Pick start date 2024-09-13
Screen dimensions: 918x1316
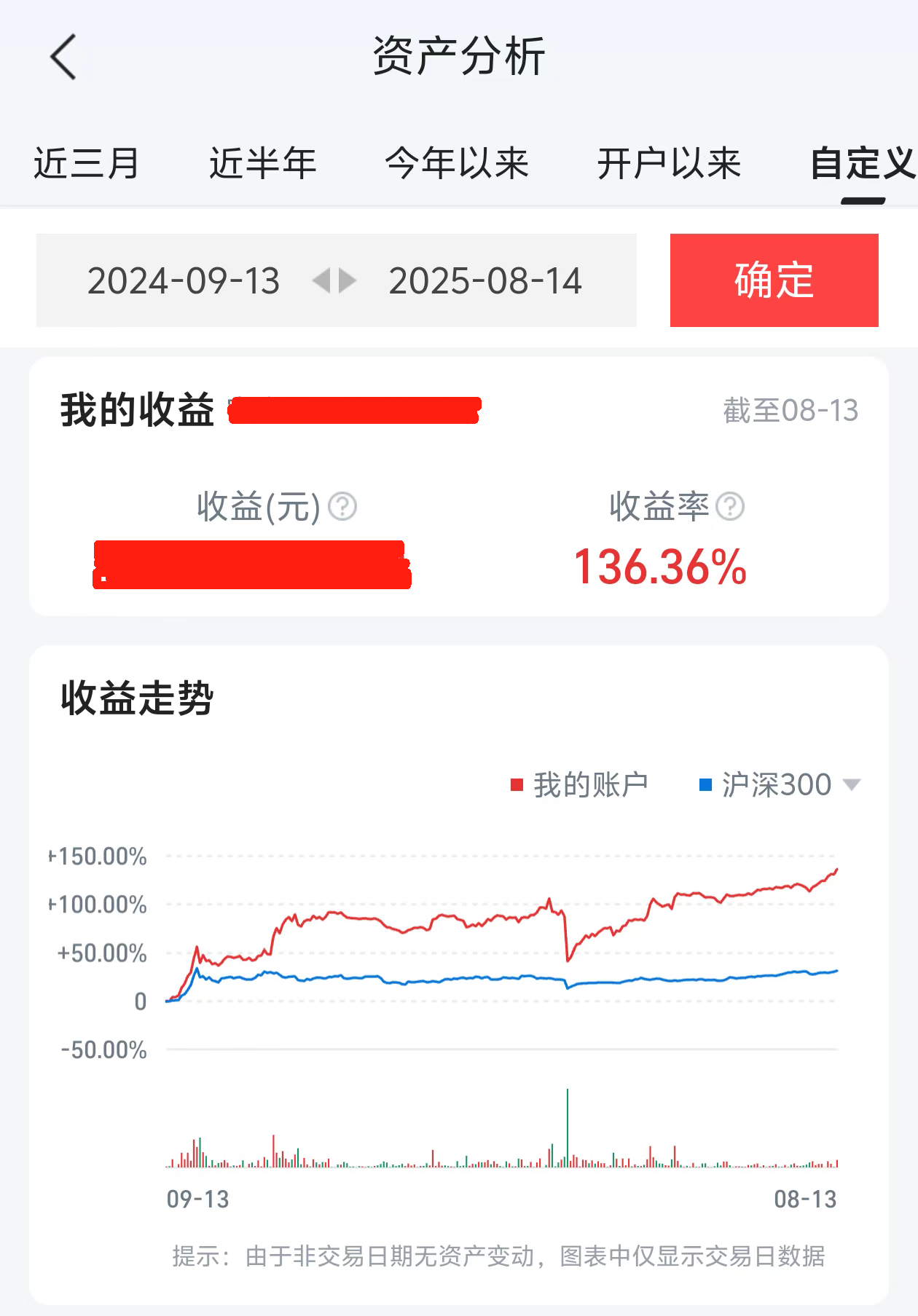[x=184, y=281]
